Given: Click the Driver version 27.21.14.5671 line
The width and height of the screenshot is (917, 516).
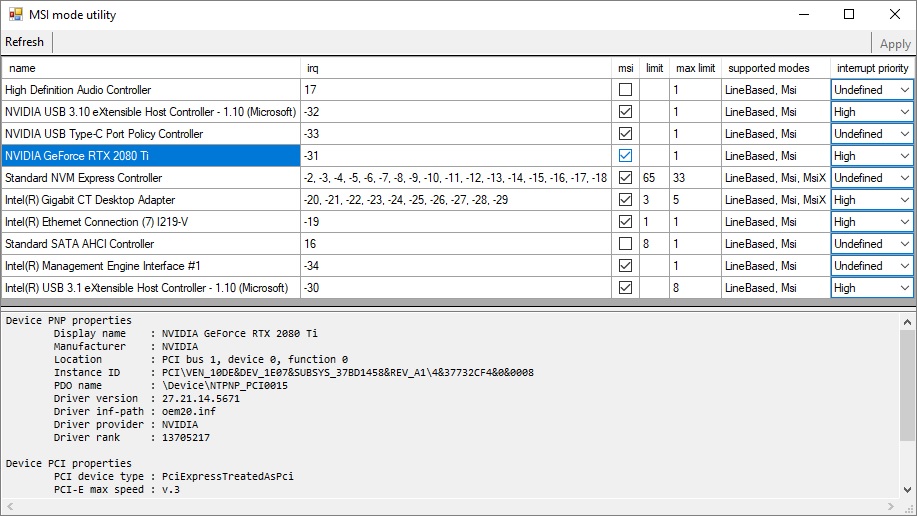Looking at the screenshot, I should point(147,398).
